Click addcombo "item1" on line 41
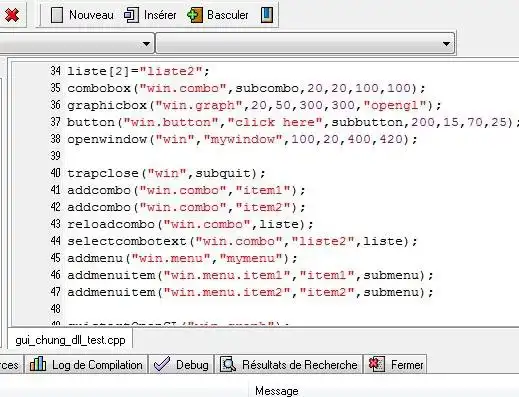This screenshot has height=397, width=519. click(186, 190)
